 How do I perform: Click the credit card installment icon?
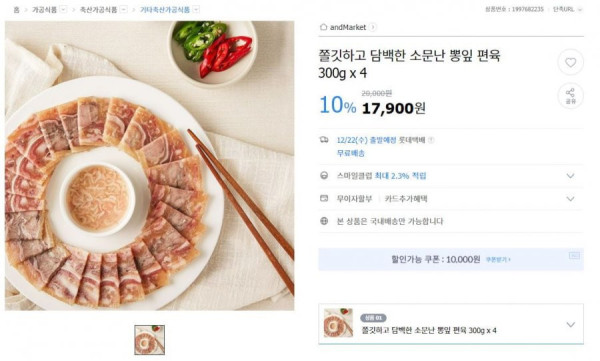pos(324,199)
